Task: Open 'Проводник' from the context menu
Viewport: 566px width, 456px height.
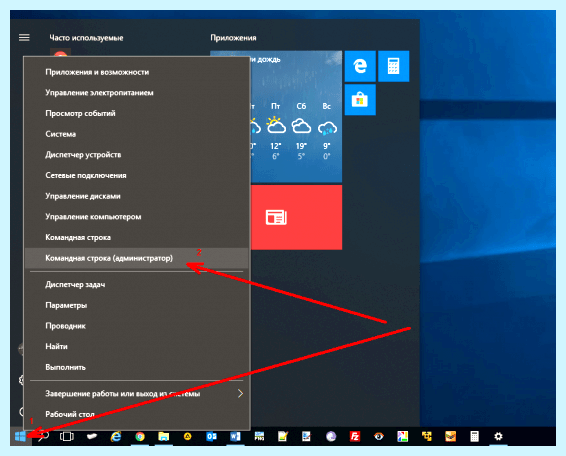Action: tap(137, 326)
